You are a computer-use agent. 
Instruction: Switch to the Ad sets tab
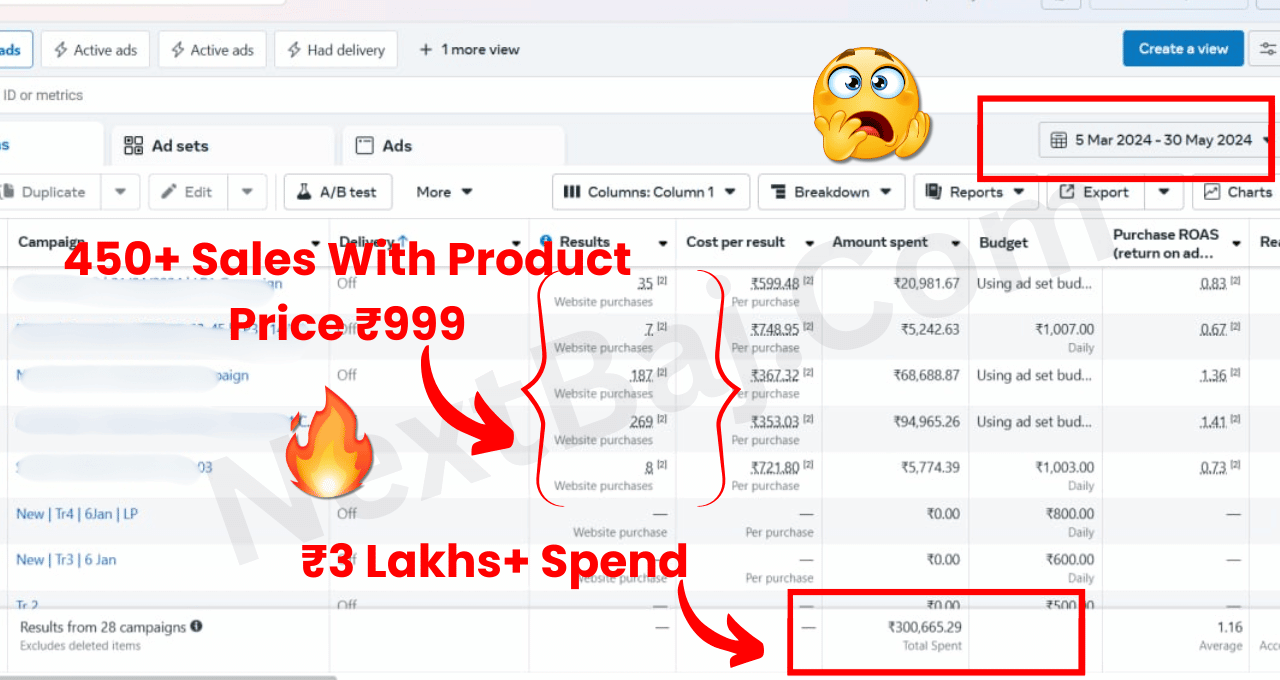click(222, 146)
